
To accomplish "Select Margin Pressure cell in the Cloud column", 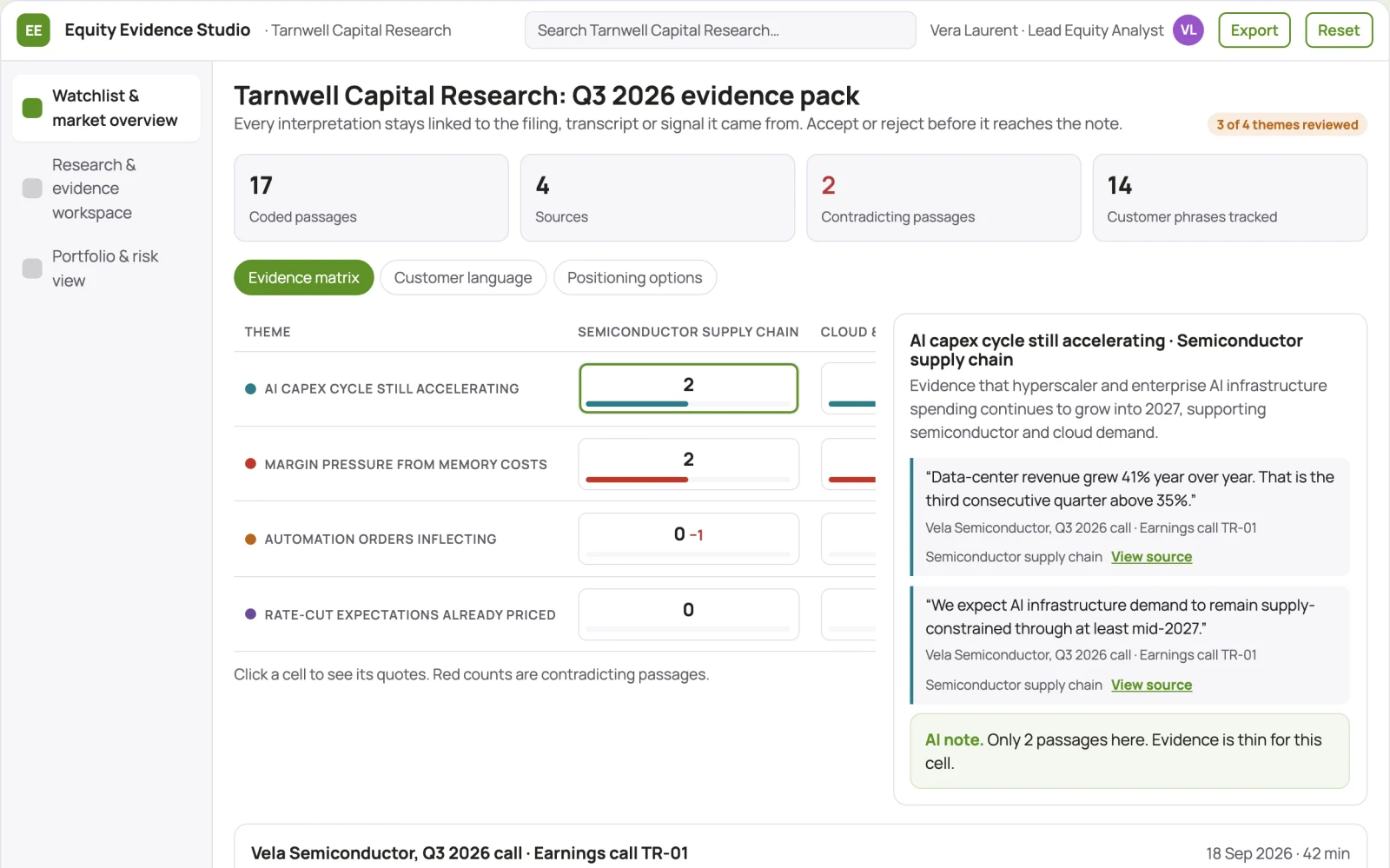I will pos(849,464).
